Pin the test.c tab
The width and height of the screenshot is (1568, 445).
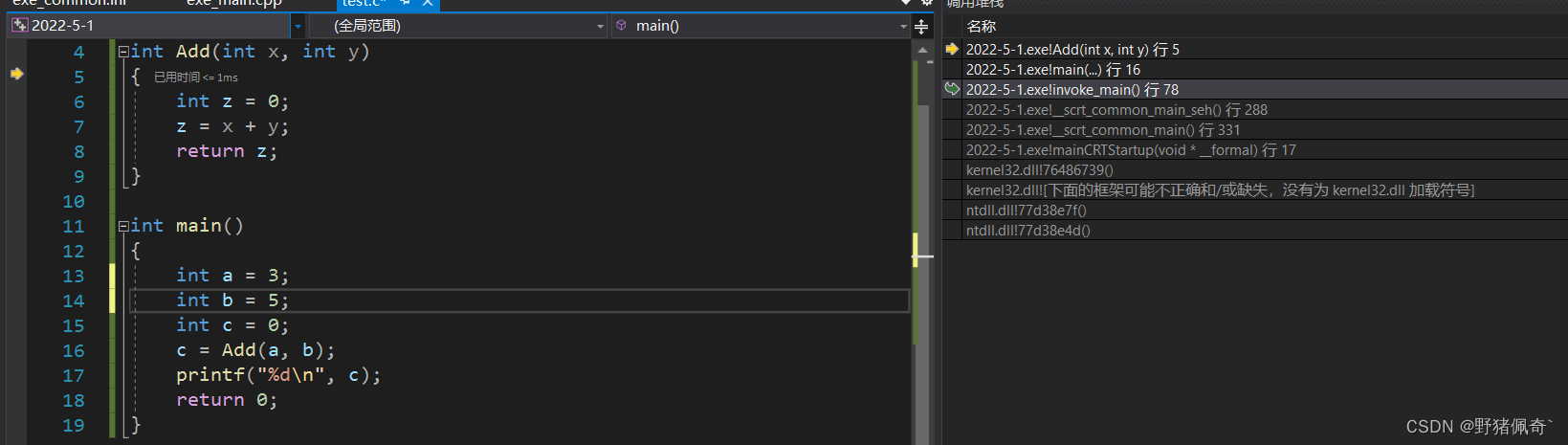click(406, 4)
